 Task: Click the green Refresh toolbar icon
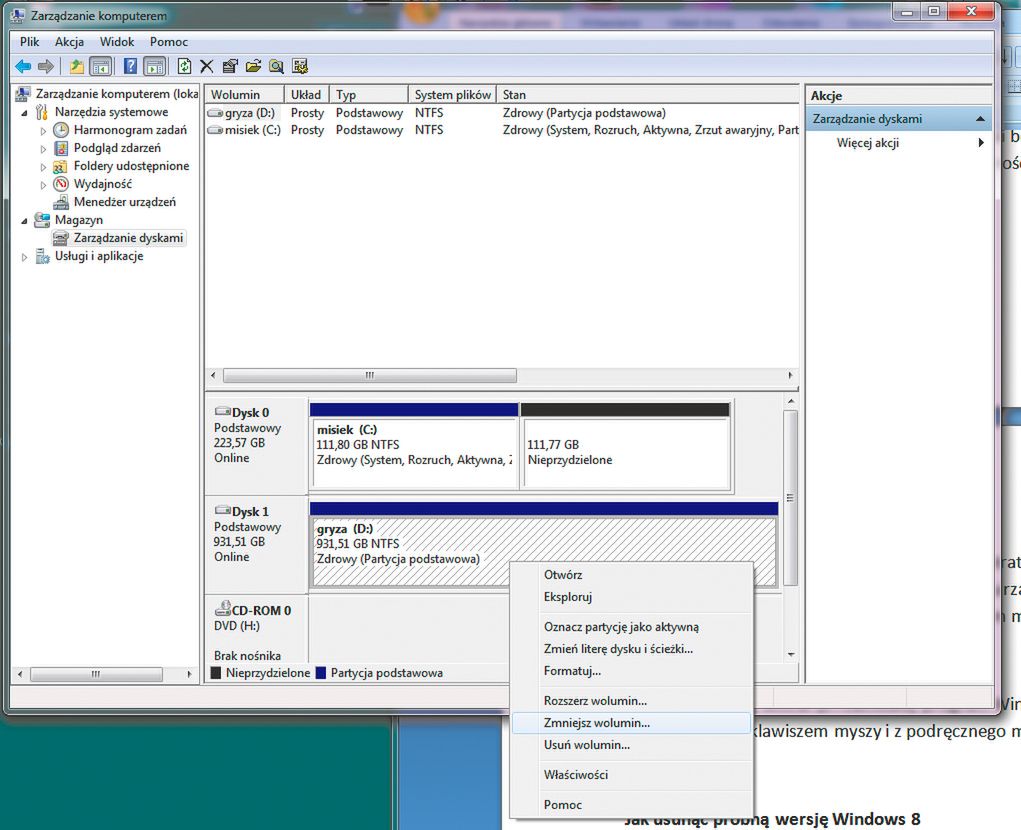point(184,66)
